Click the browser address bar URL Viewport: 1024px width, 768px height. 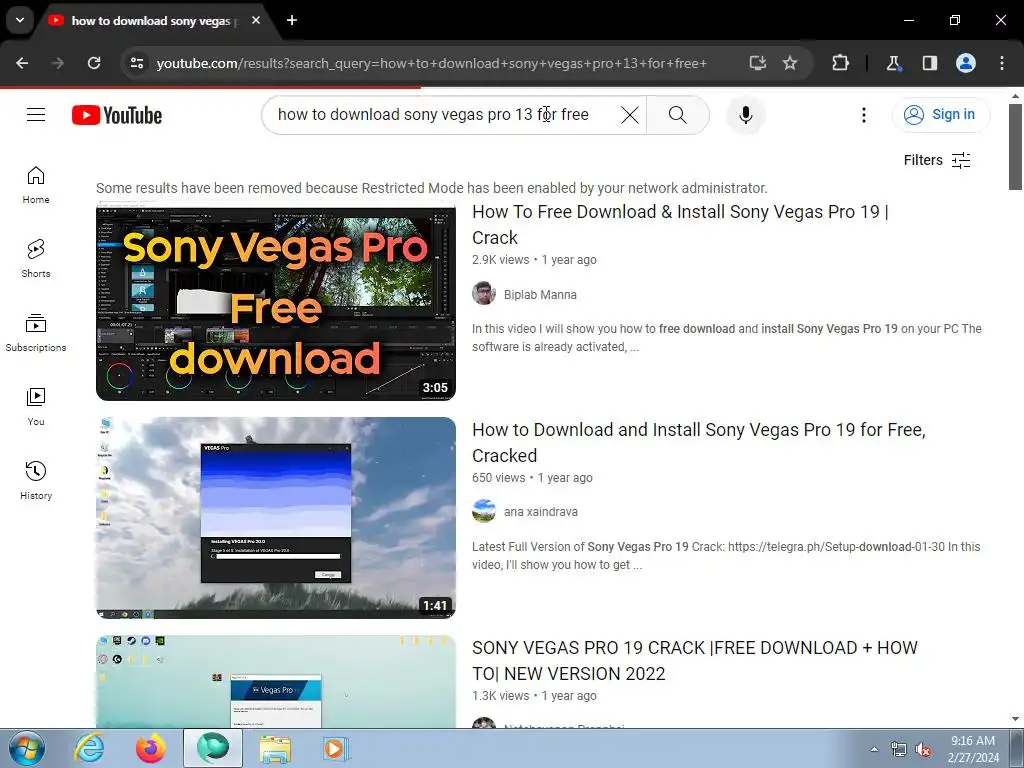[431, 63]
